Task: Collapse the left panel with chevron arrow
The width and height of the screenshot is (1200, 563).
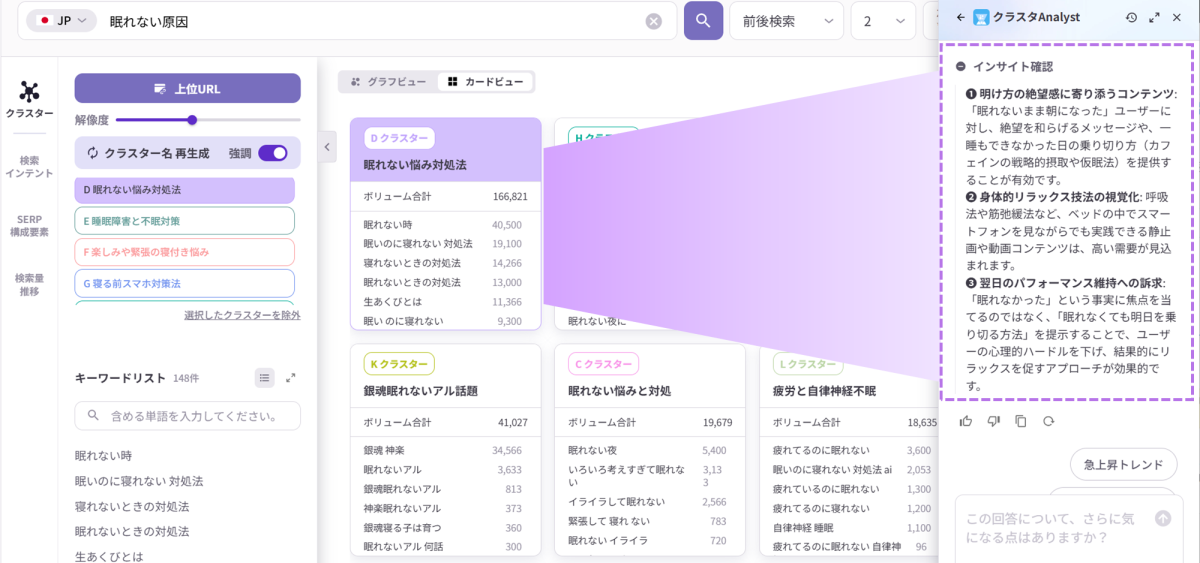Action: pos(327,147)
